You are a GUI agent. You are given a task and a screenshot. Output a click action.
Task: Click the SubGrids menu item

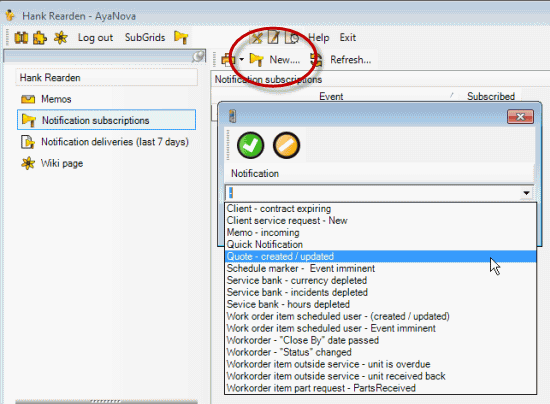click(x=145, y=38)
